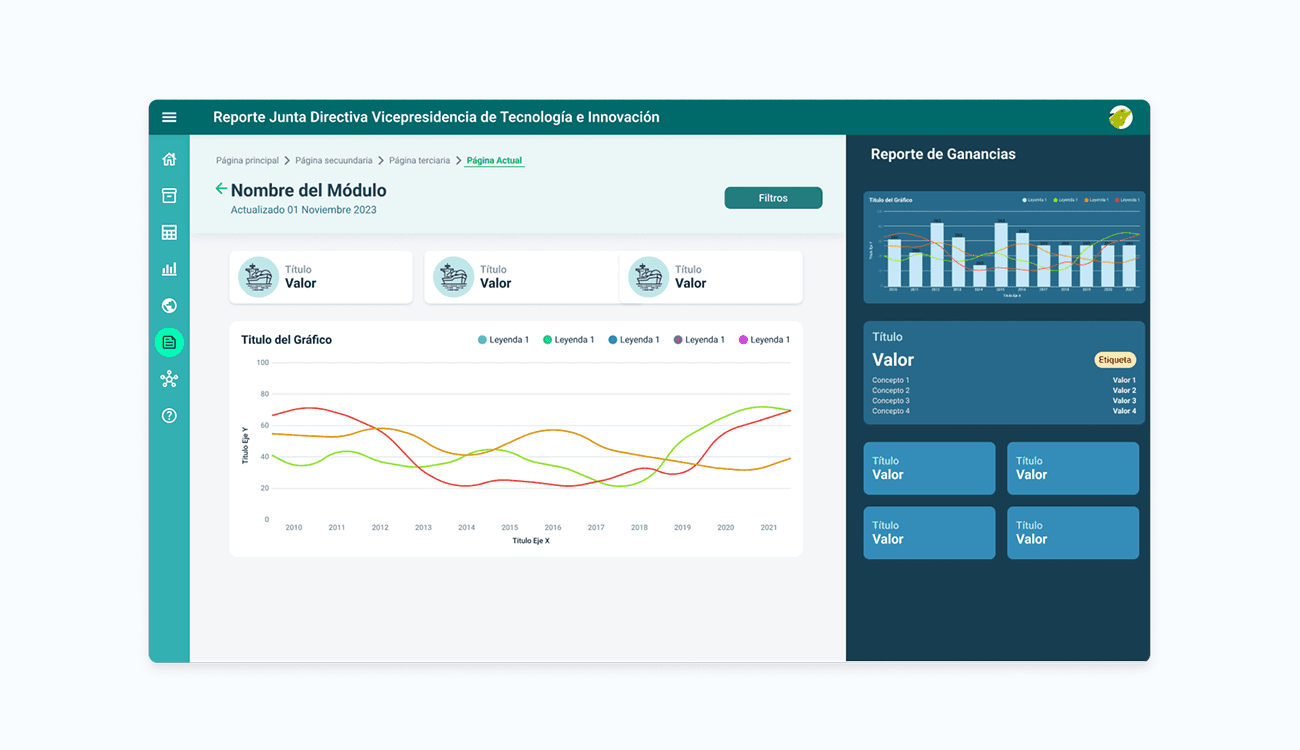Screen dimensions: 1300x750
Task: Go to Página principal breadcrumb
Action: (x=247, y=160)
